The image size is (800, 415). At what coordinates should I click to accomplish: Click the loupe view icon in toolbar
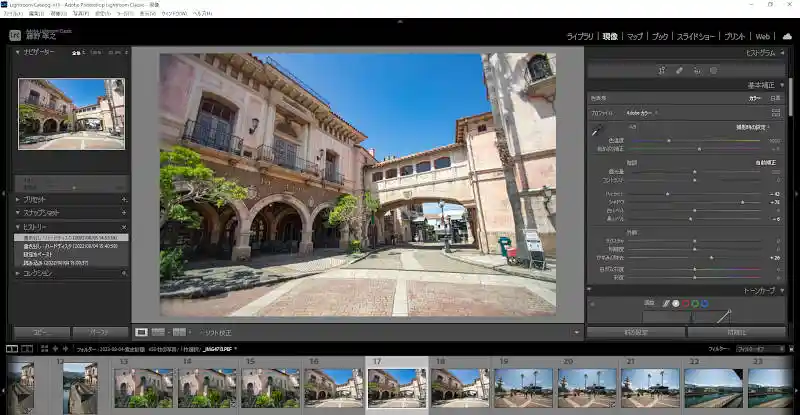(141, 331)
